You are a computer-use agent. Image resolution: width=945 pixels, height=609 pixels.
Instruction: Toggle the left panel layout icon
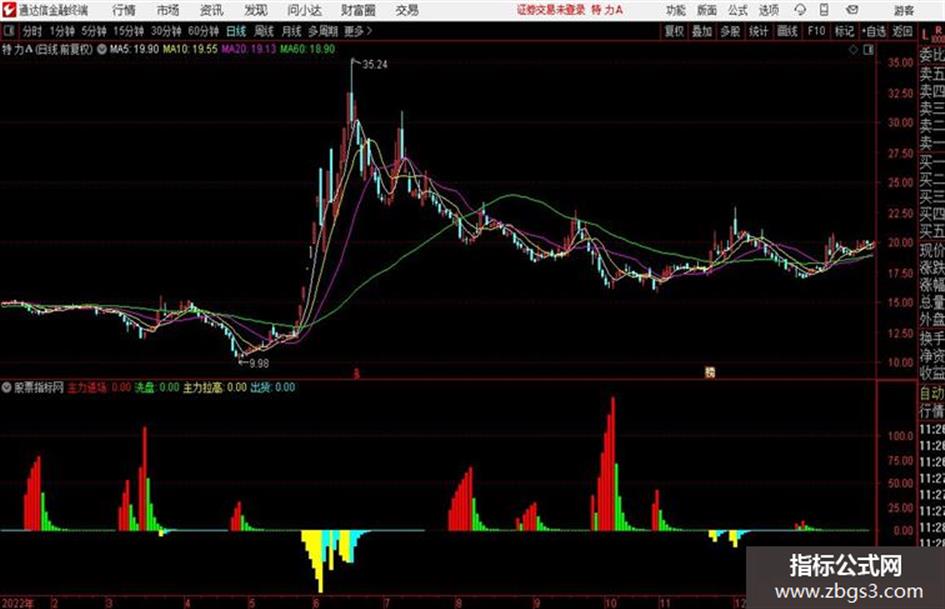coord(8,31)
